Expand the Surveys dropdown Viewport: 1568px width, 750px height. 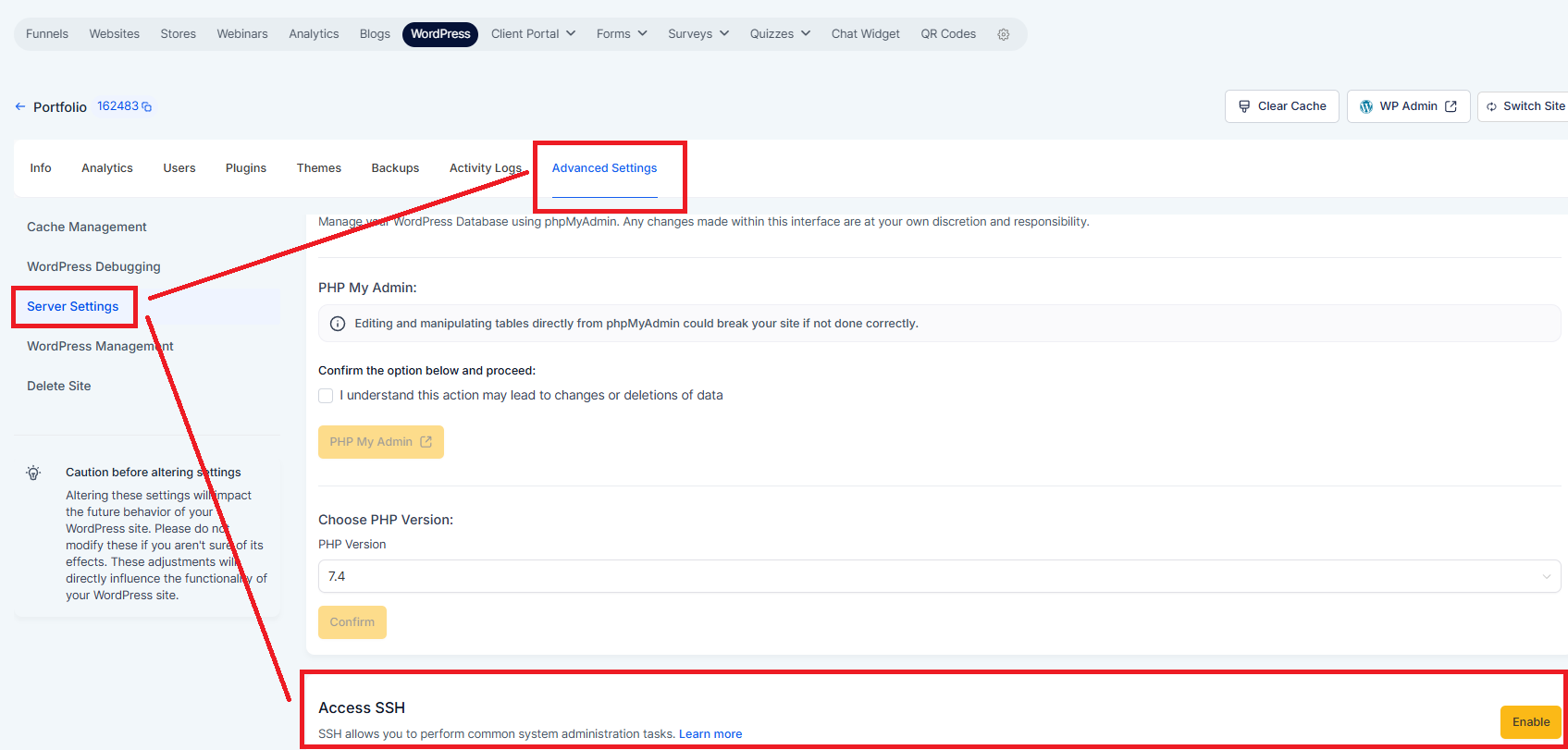point(698,34)
